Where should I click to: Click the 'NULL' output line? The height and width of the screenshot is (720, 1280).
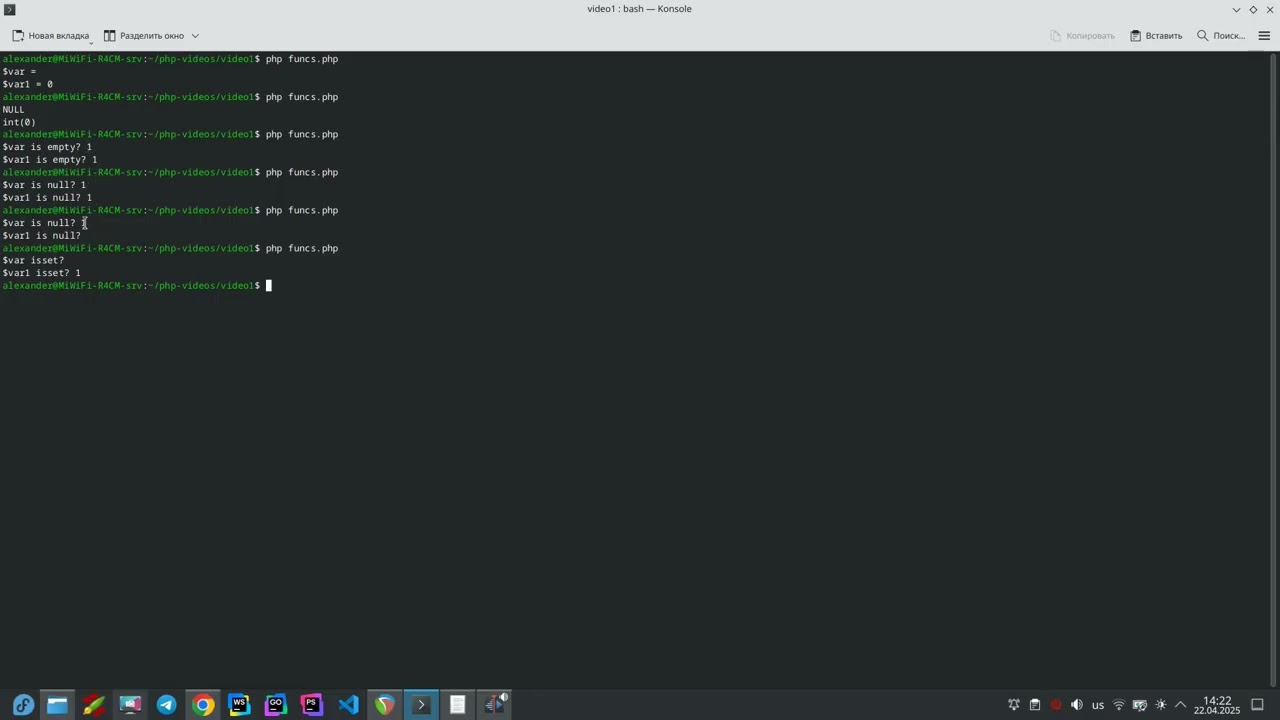13,109
